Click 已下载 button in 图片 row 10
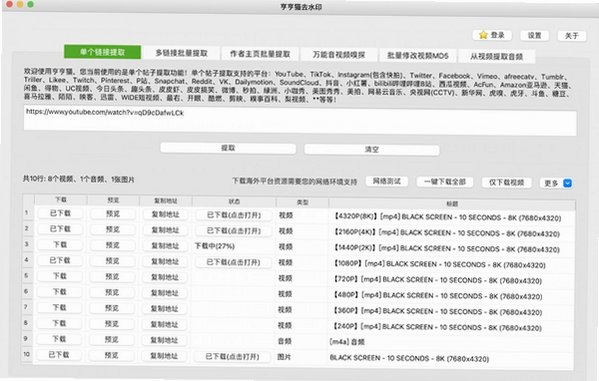This screenshot has width=599, height=381. coord(59,355)
